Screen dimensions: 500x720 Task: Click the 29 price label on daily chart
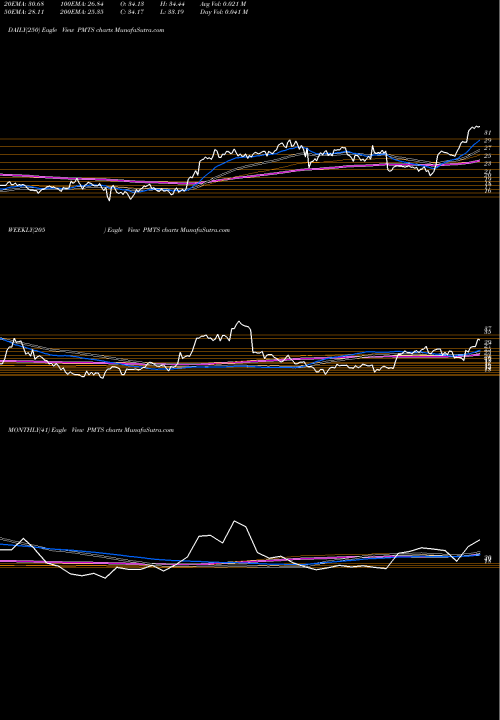coord(488,141)
